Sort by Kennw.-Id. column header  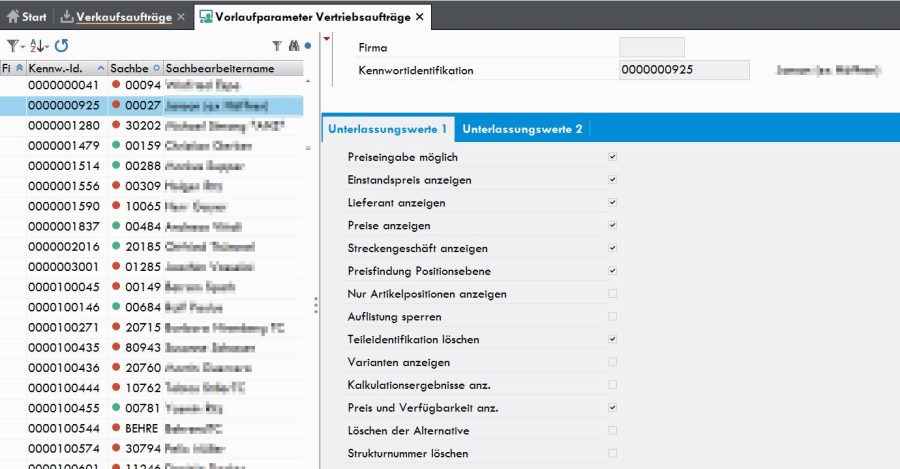[62, 68]
